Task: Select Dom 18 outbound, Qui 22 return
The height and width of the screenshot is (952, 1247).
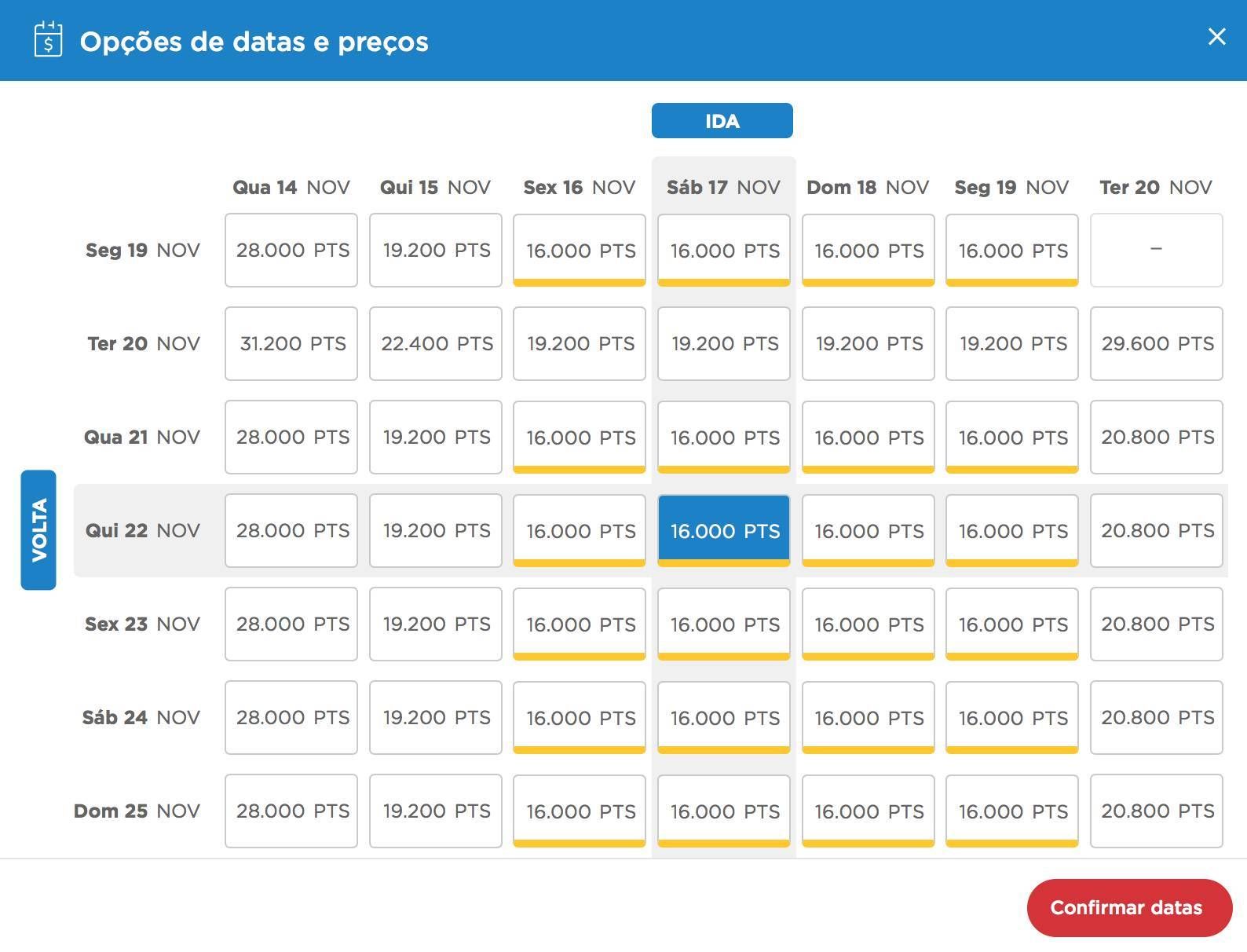Action: pos(869,530)
